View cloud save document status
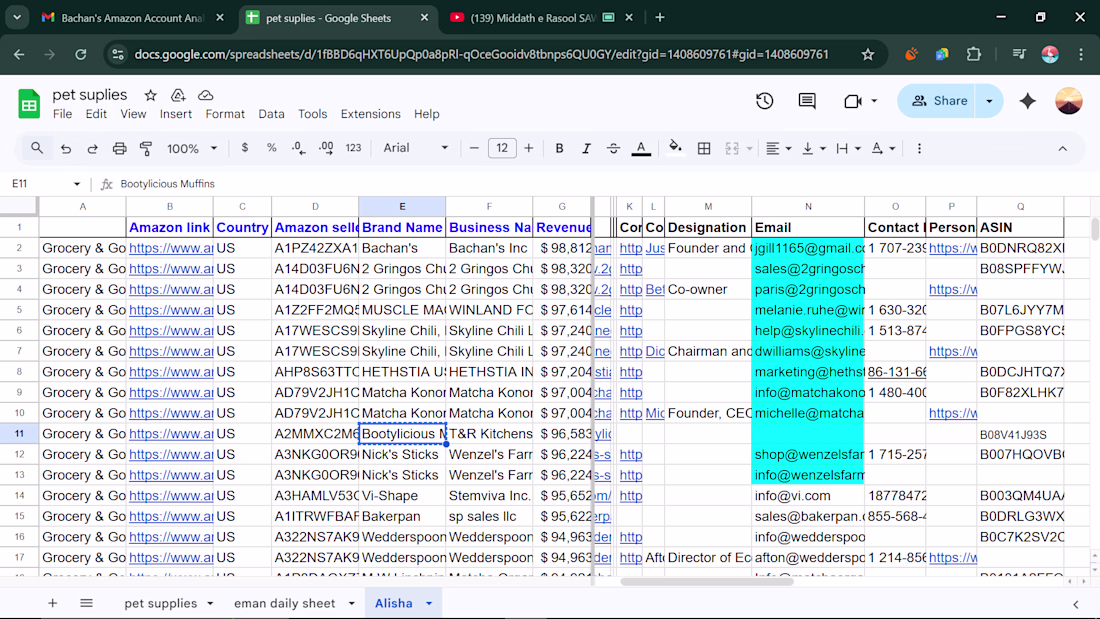The image size is (1100, 619). coord(206,95)
